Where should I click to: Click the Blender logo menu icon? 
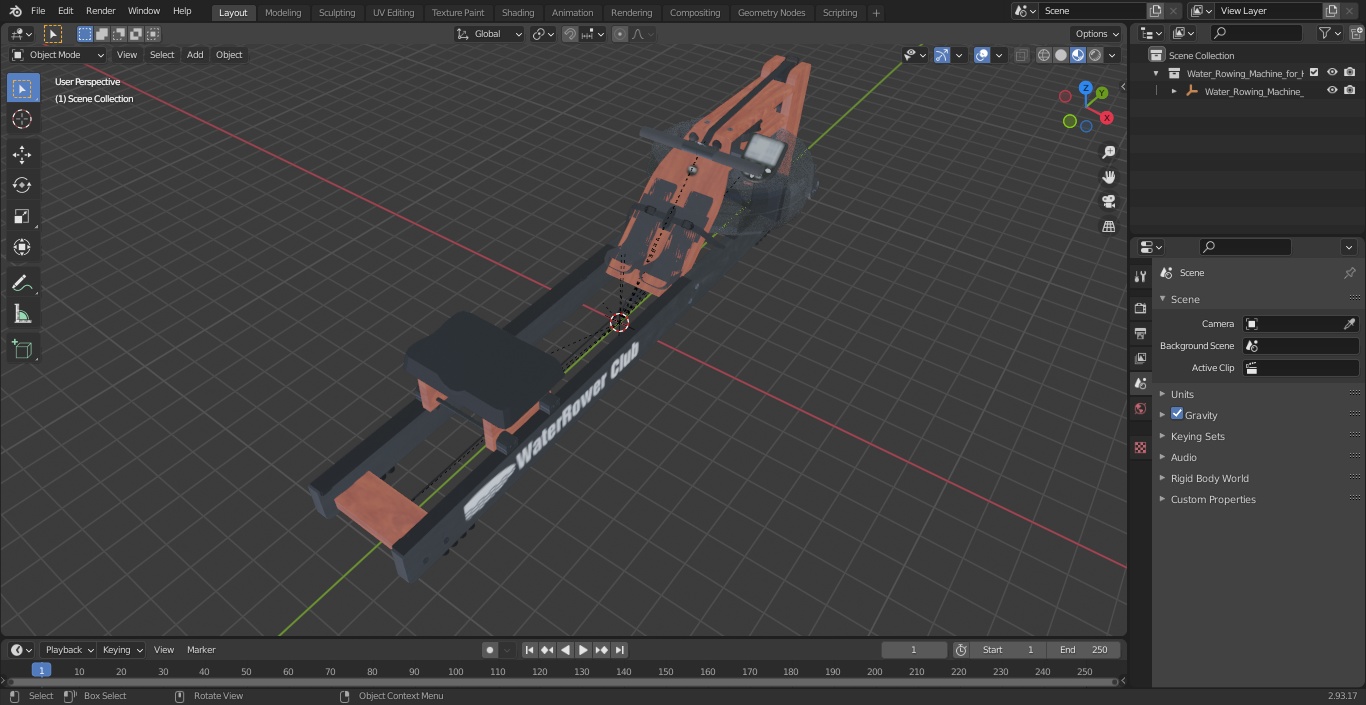click(x=15, y=11)
